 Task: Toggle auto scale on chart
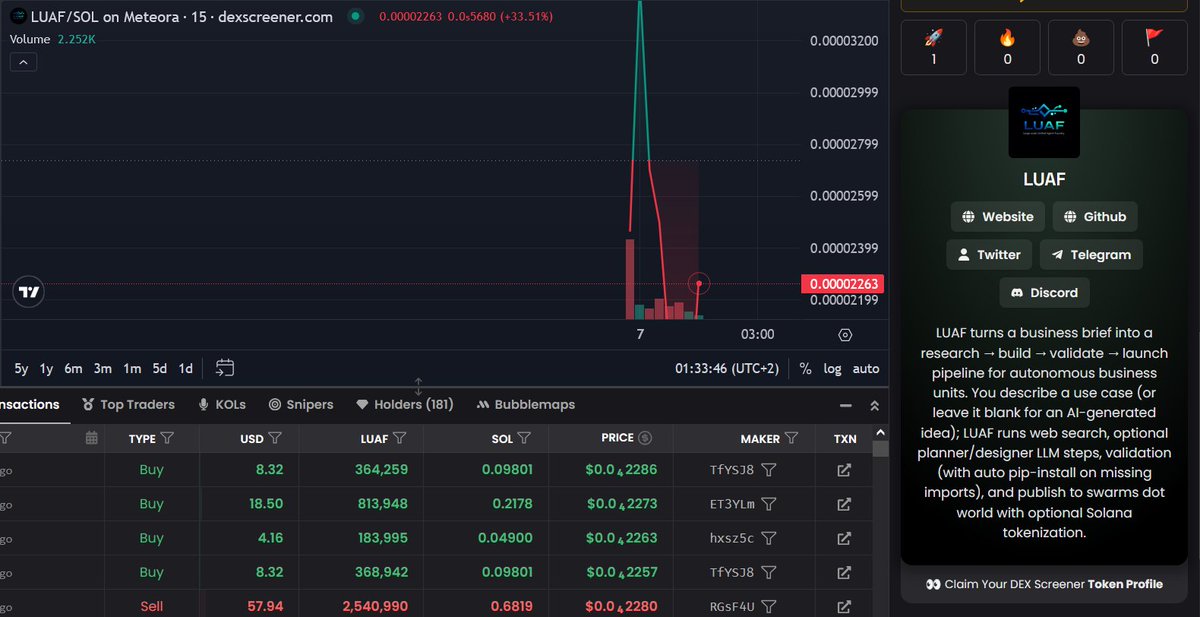[x=866, y=368]
